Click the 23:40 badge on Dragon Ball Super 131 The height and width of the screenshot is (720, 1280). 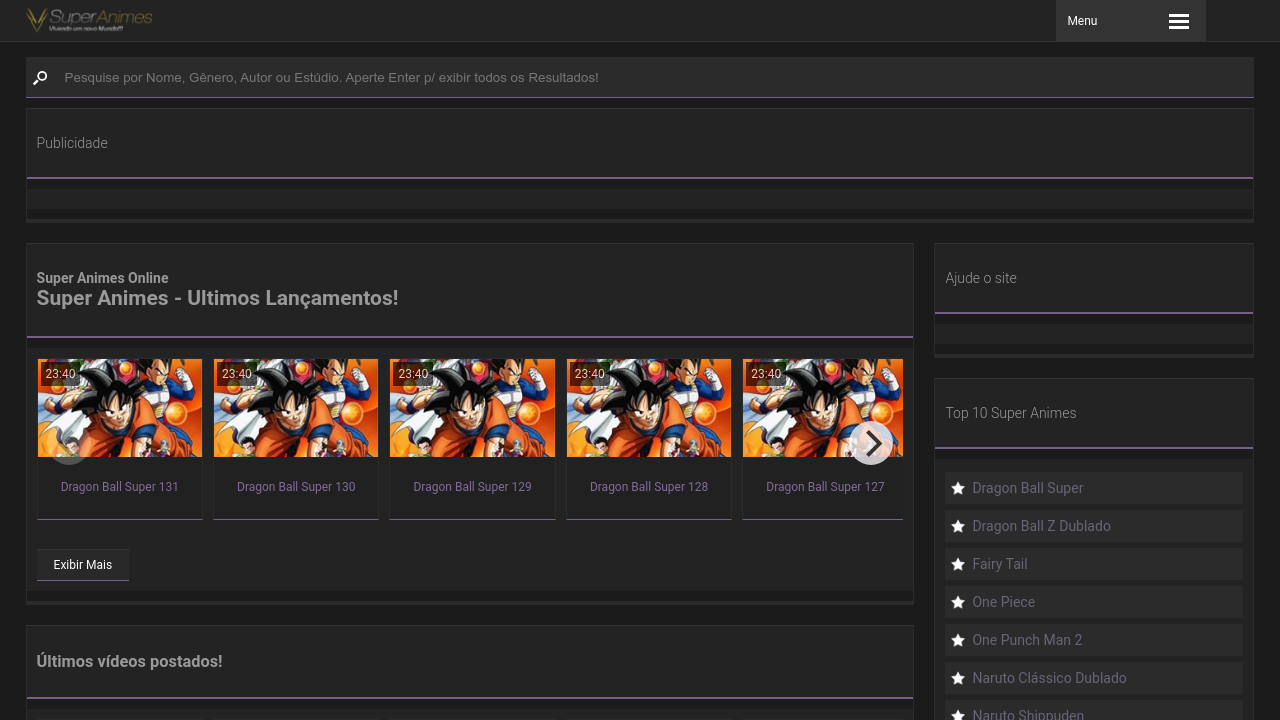(x=60, y=374)
